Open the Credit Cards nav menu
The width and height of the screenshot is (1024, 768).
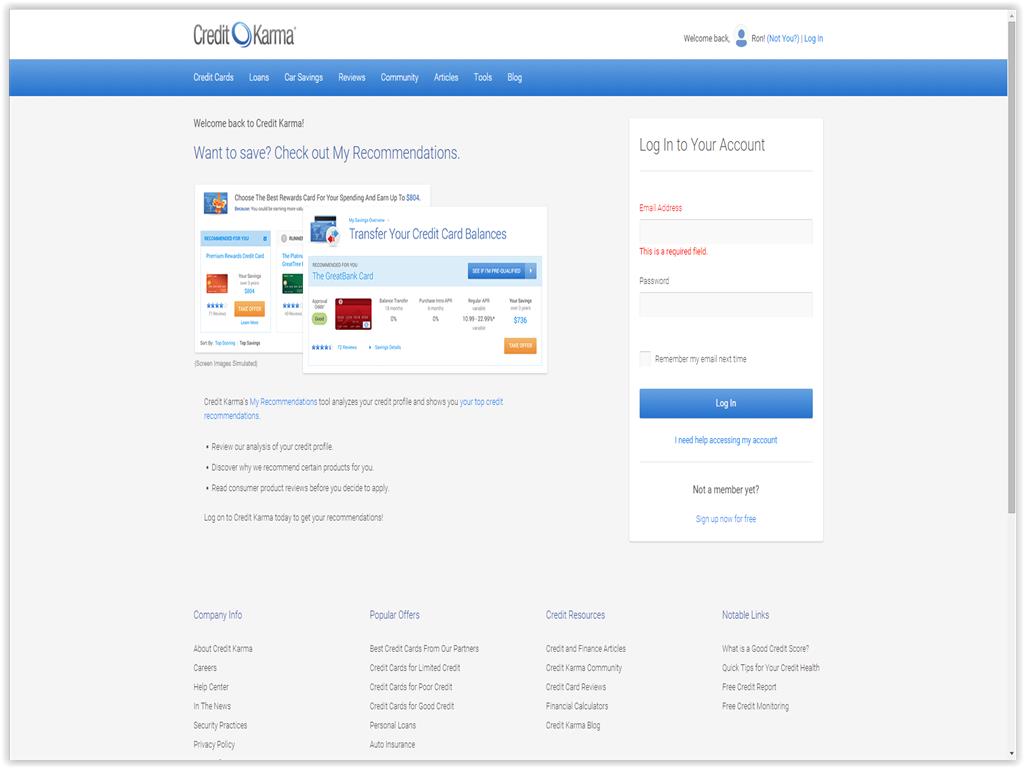tap(213, 77)
